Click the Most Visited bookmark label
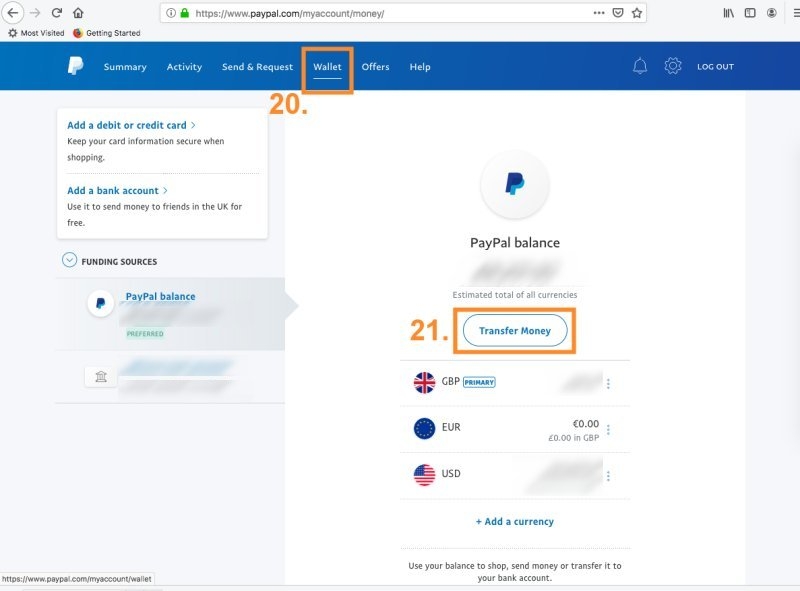Viewport: 800px width, 591px height. click(42, 33)
